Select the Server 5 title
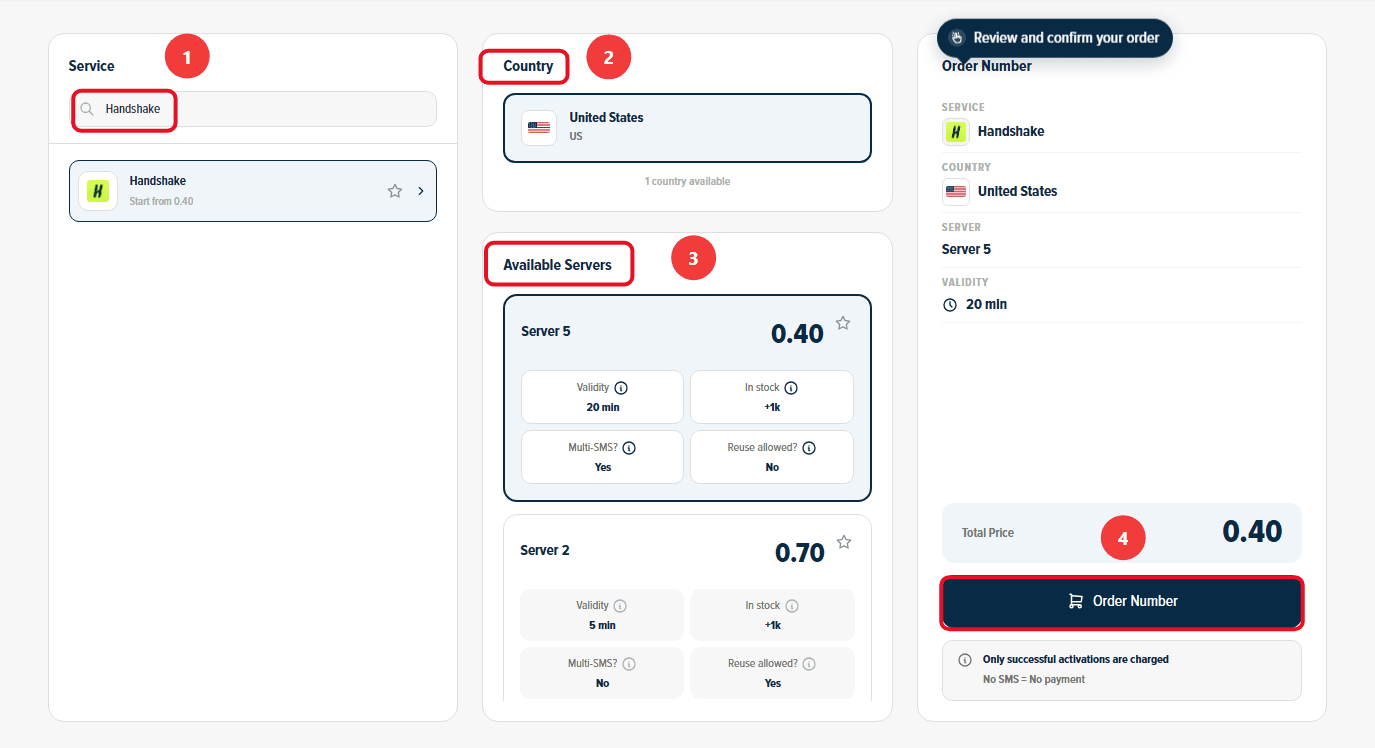Viewport: 1375px width, 748px height. 546,331
